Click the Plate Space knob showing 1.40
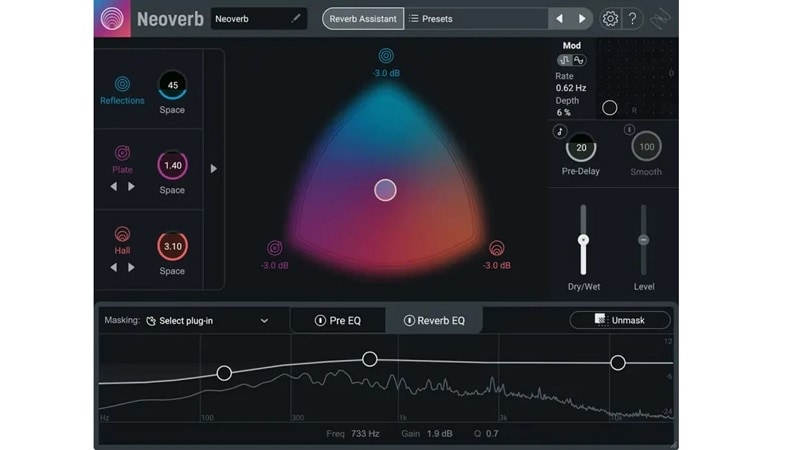This screenshot has width=800, height=450. coord(172,165)
